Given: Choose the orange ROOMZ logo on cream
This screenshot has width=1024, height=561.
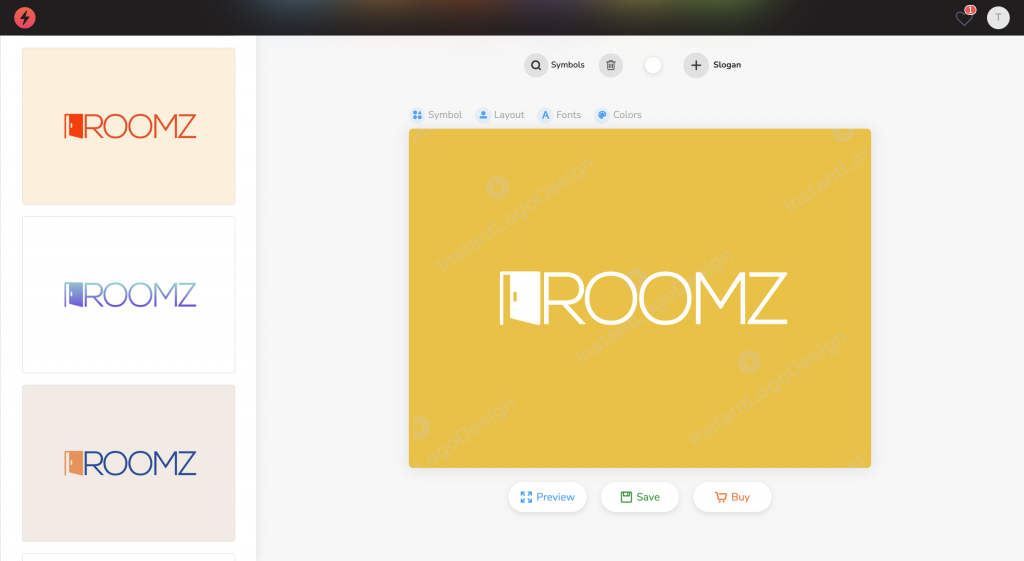Looking at the screenshot, I should (x=129, y=126).
